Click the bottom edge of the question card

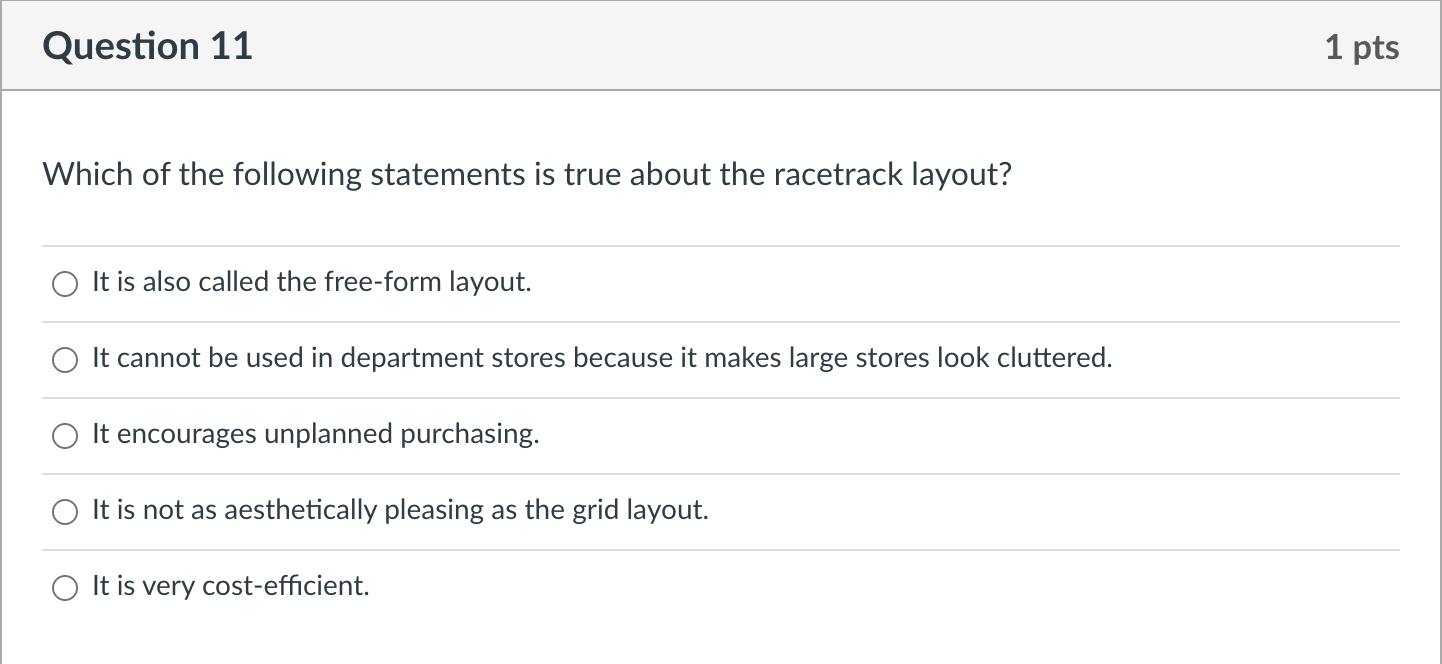pos(720,662)
